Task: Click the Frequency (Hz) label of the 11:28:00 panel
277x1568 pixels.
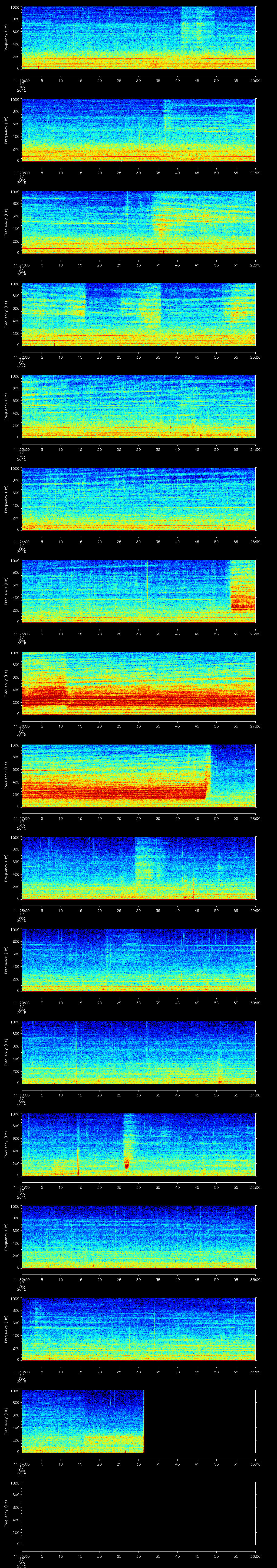Action: coord(6,868)
